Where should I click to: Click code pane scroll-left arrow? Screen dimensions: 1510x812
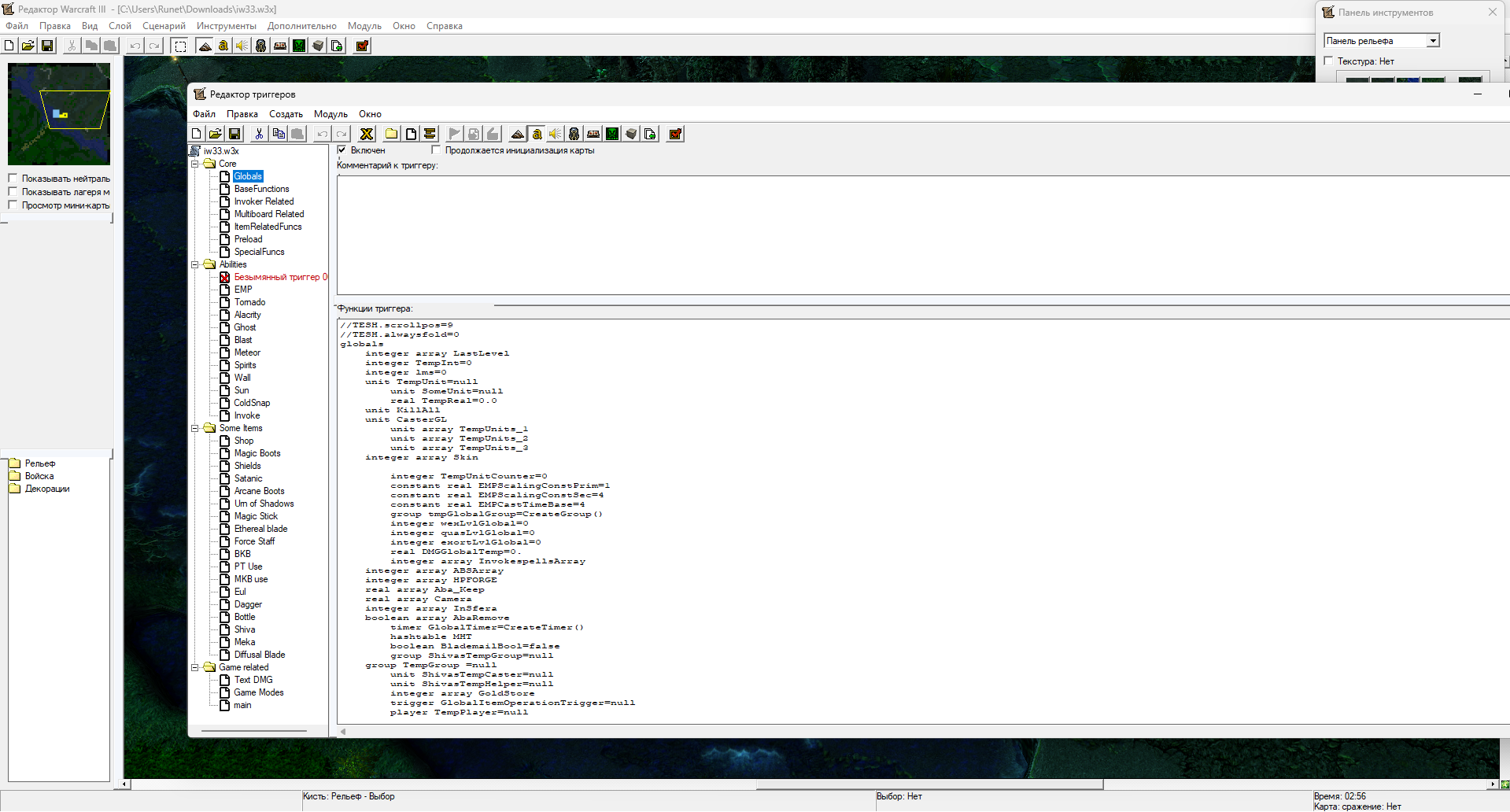(342, 732)
